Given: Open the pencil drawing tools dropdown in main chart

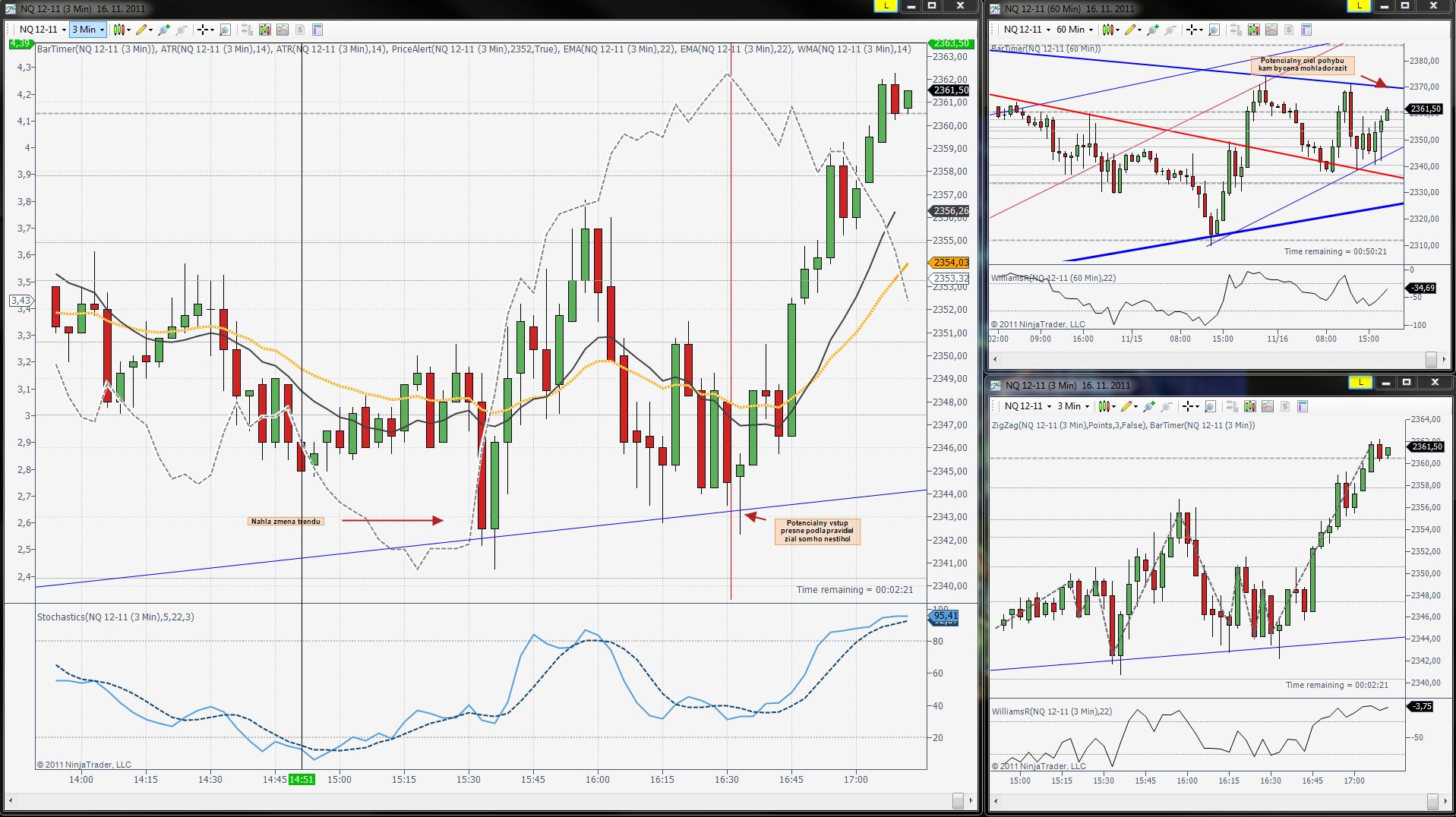Looking at the screenshot, I should click(x=144, y=30).
